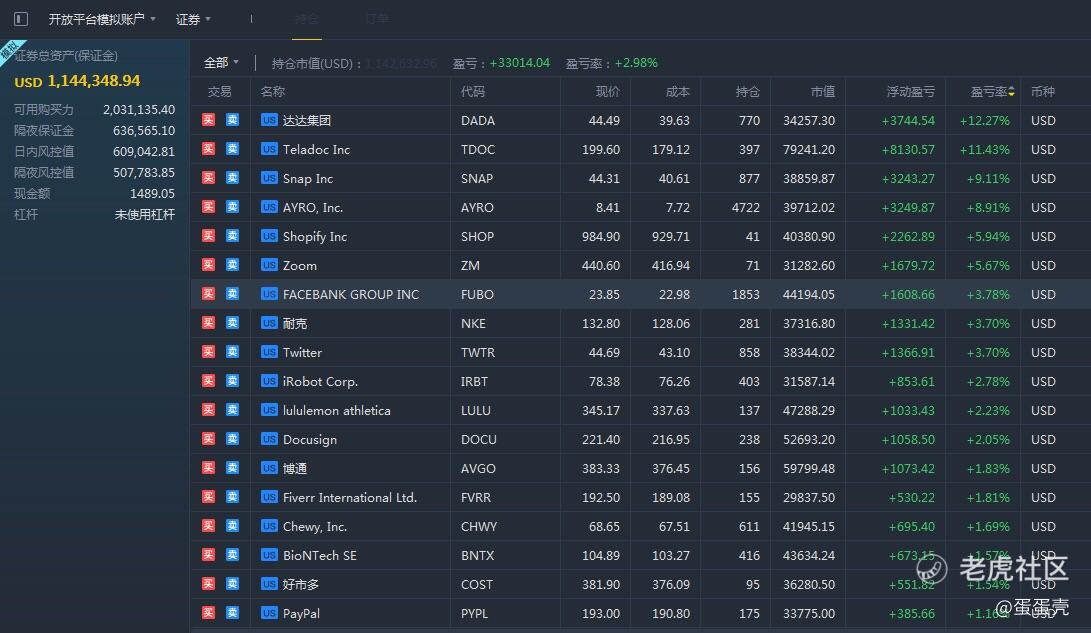
Task: Click the 名称 column header
Action: click(x=273, y=91)
